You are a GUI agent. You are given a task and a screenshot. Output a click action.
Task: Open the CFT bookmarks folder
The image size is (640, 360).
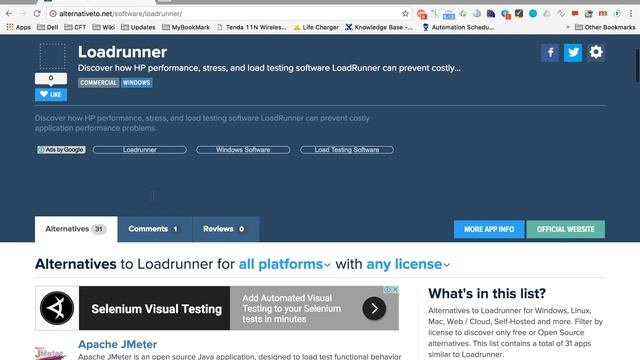75,27
